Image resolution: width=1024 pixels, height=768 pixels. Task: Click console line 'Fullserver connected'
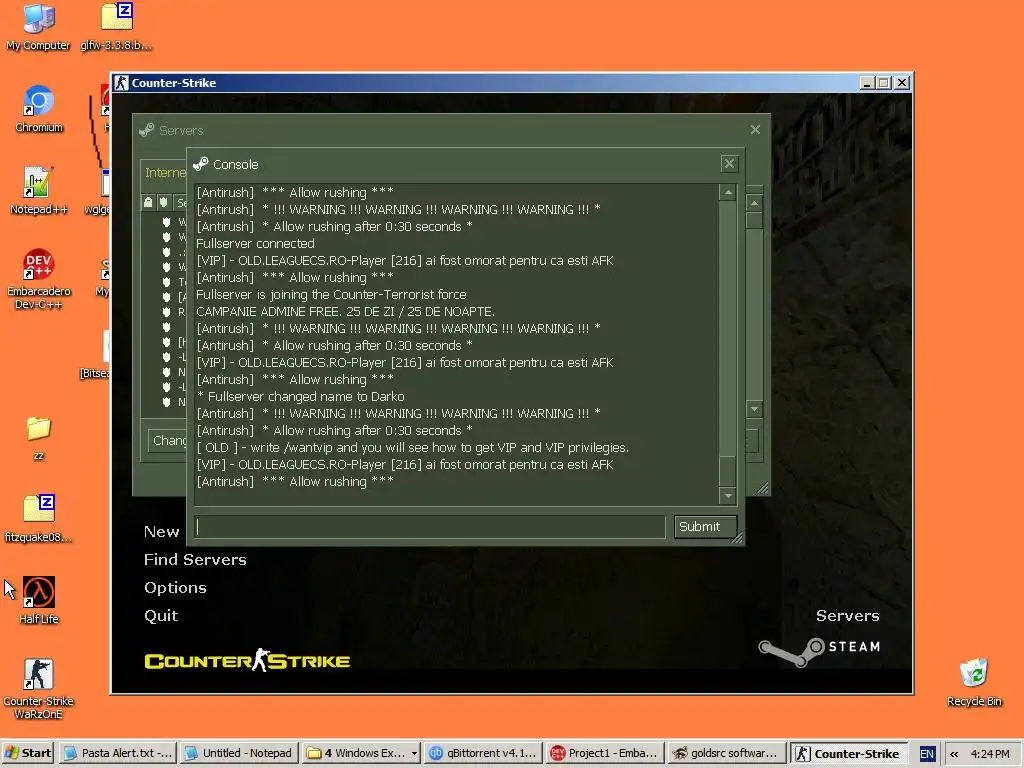255,244
